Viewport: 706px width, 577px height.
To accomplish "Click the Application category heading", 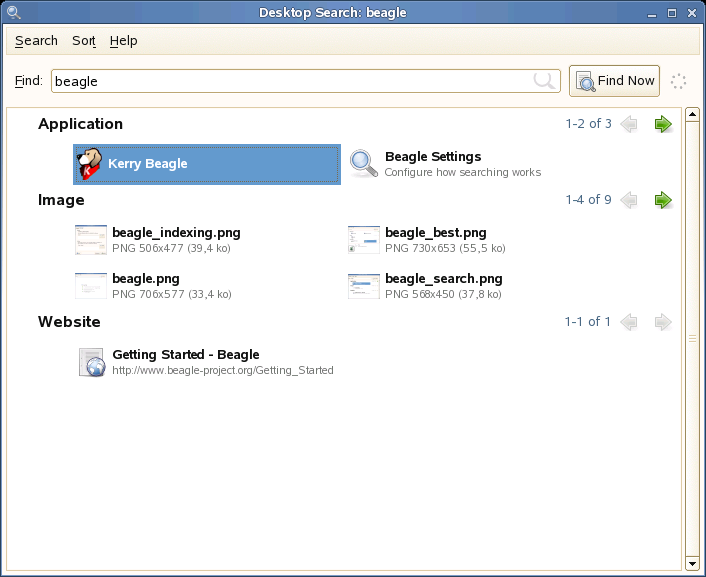I will pos(80,124).
